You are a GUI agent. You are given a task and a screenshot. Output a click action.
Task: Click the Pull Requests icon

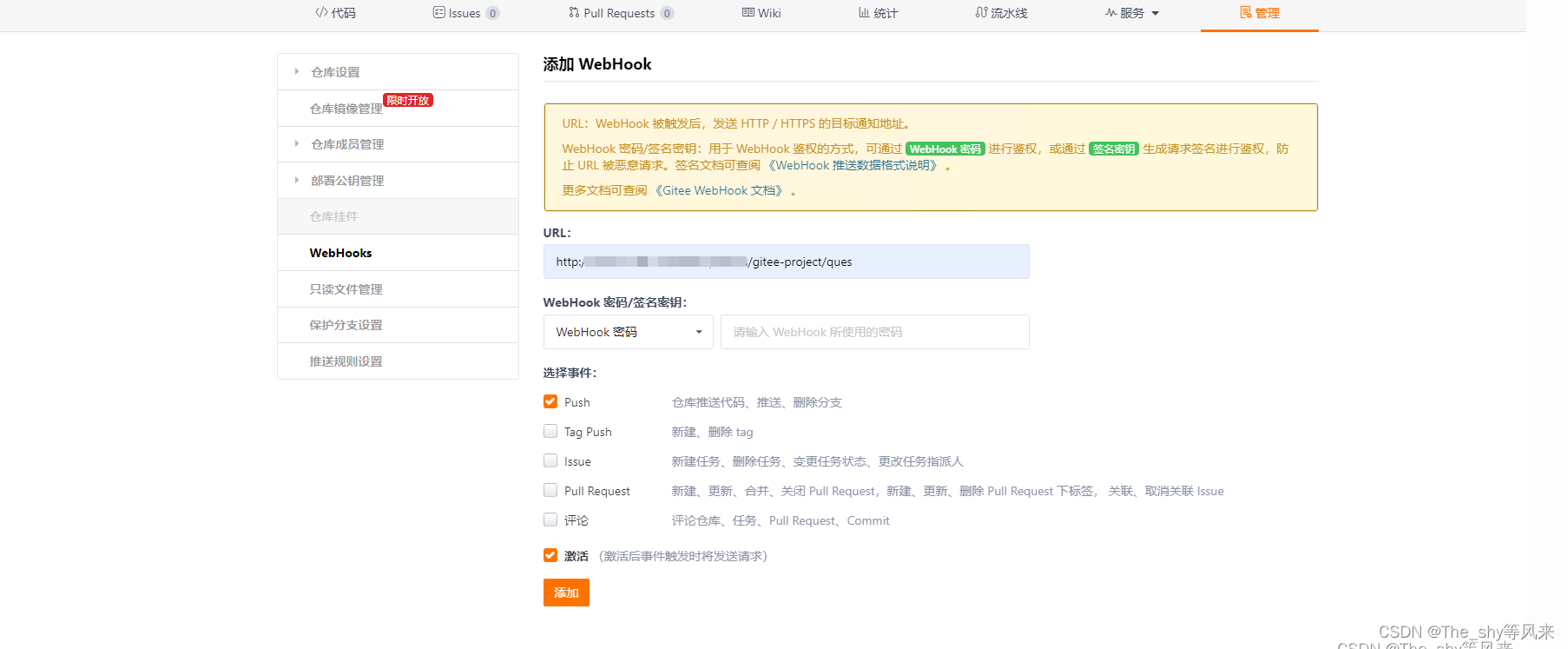click(x=574, y=12)
